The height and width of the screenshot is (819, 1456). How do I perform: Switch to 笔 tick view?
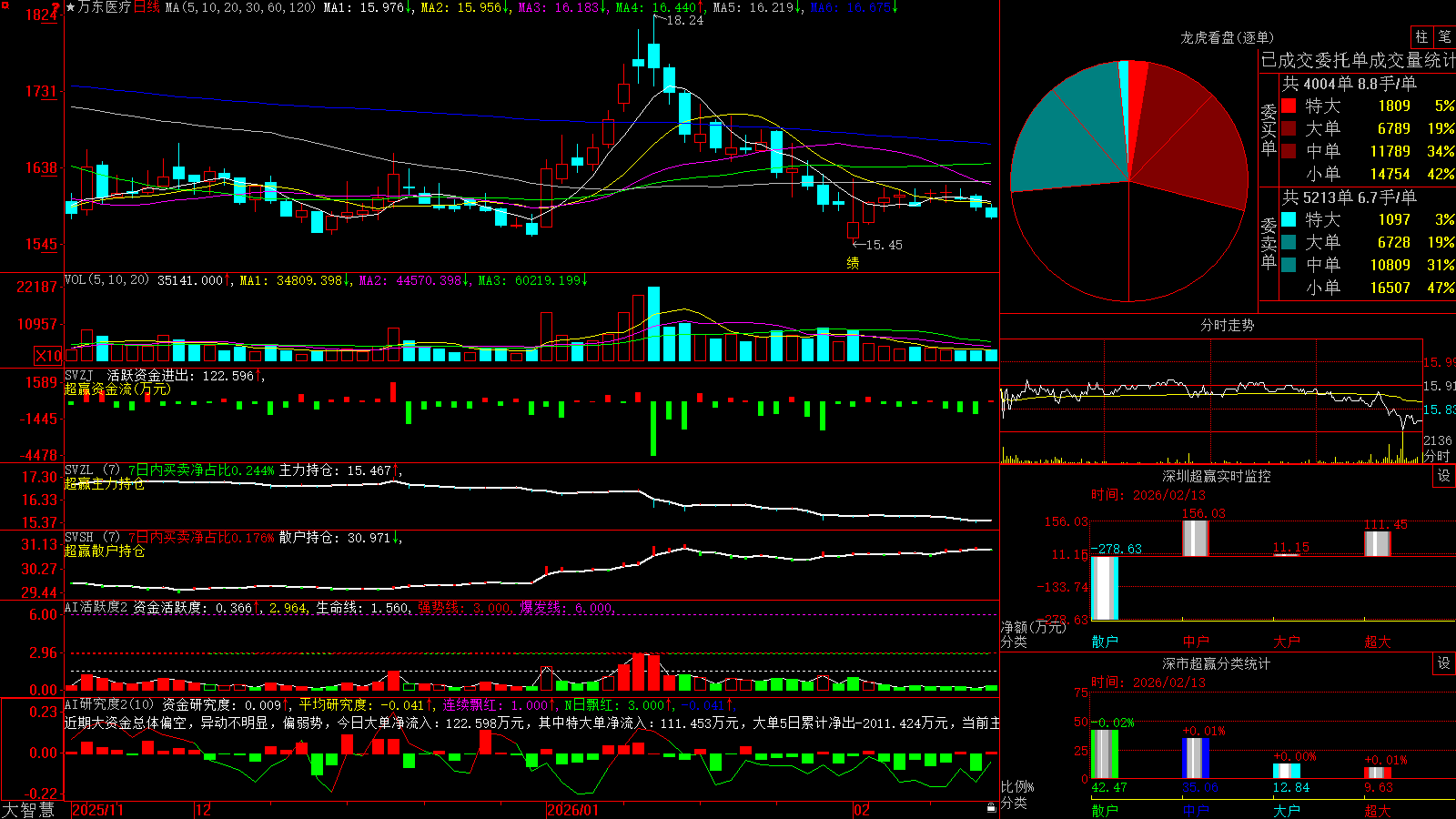click(x=1444, y=37)
